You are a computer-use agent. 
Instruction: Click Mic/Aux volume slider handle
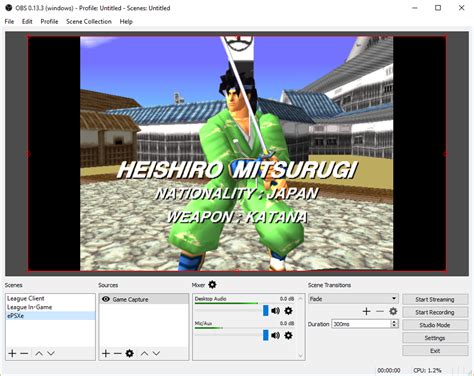pyautogui.click(x=266, y=335)
